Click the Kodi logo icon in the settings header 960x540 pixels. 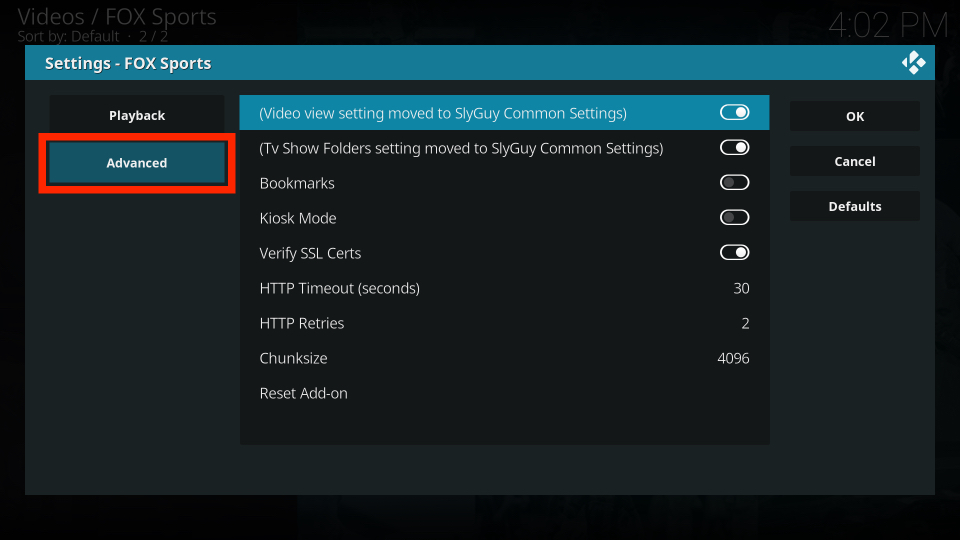(x=913, y=62)
